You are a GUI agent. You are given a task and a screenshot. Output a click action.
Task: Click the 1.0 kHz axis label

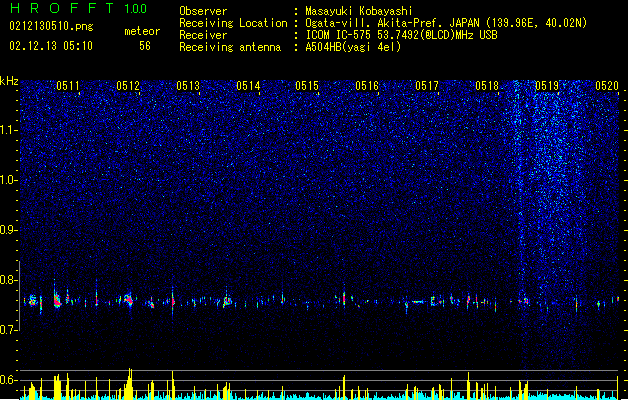coord(9,180)
